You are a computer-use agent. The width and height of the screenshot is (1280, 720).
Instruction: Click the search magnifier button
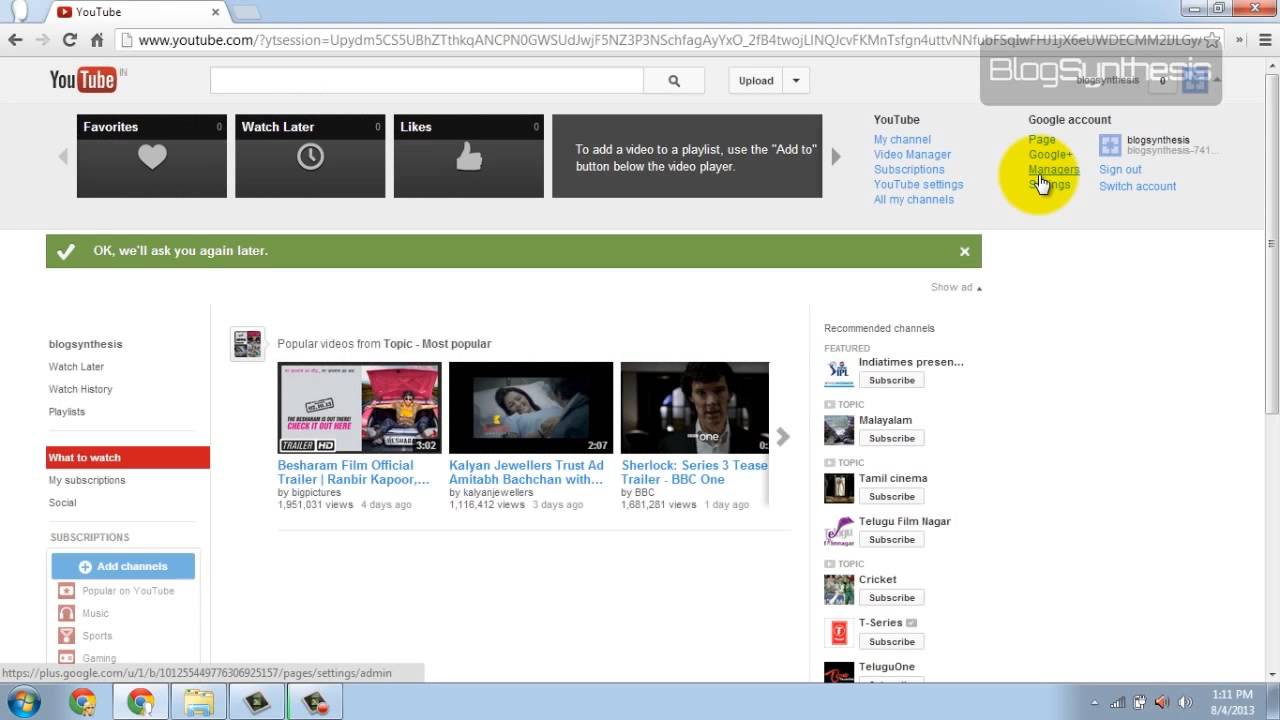674,81
